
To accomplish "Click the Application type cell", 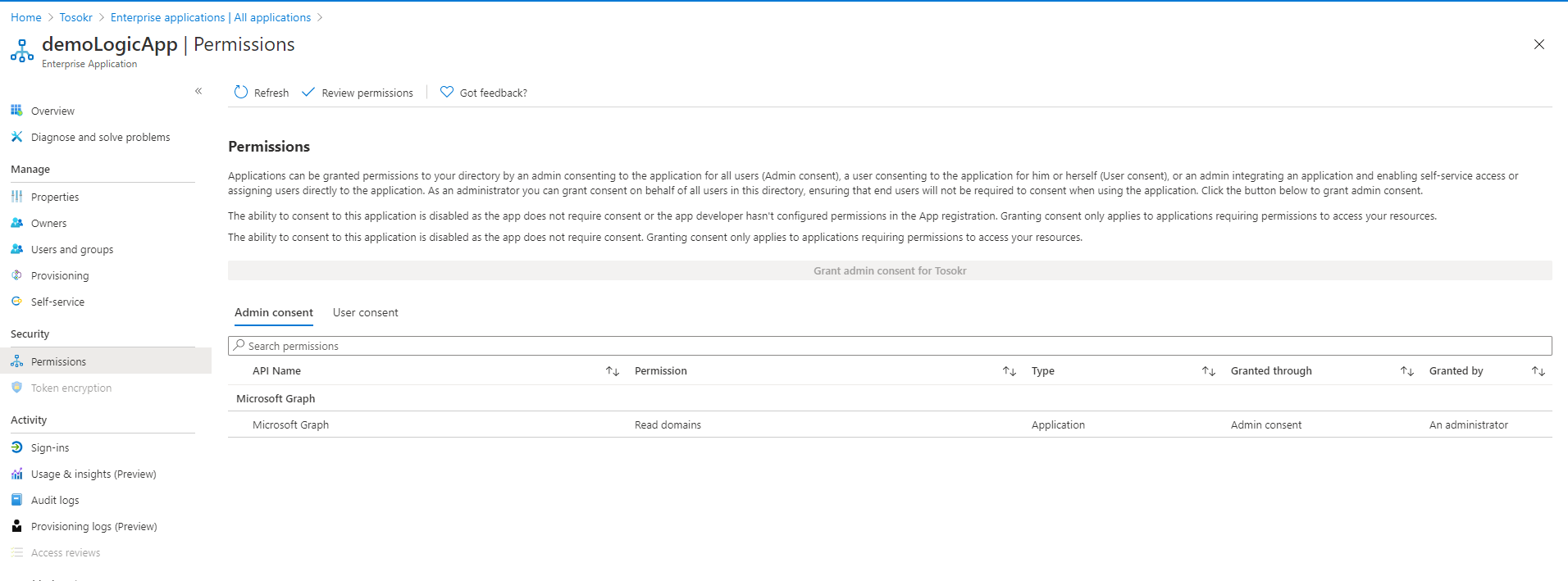I will [x=1058, y=424].
